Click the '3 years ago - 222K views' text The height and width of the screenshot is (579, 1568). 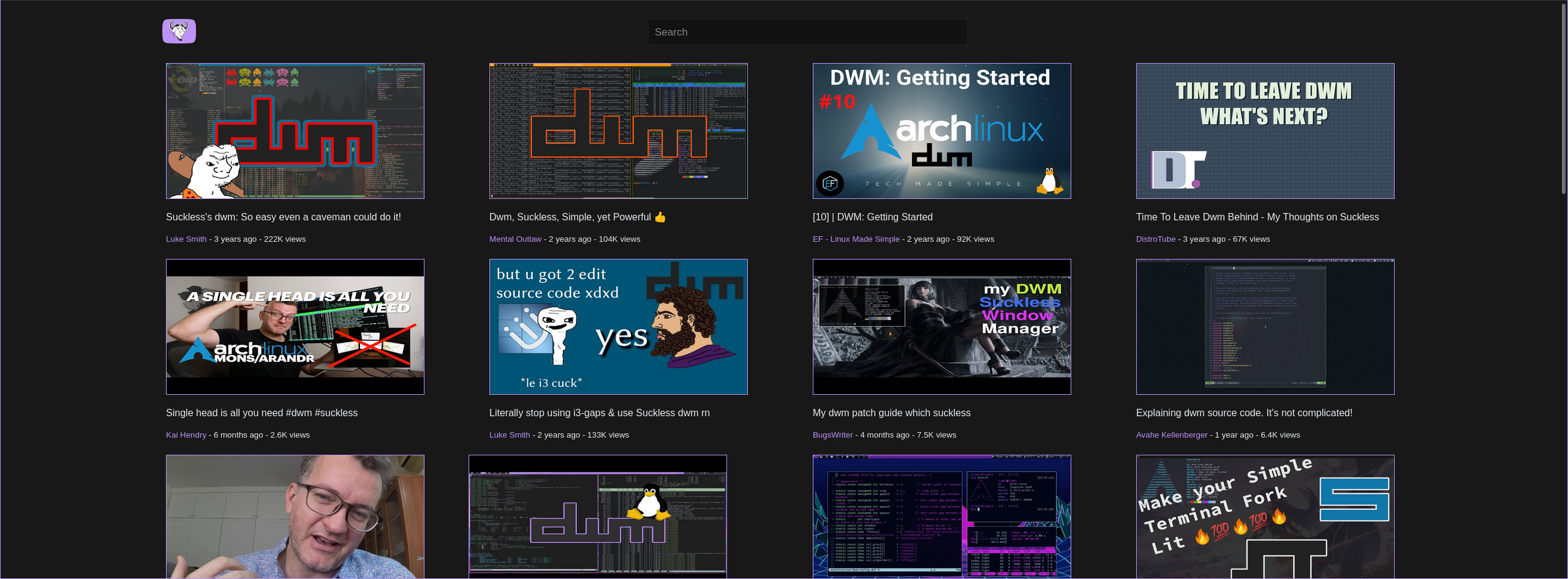point(260,239)
